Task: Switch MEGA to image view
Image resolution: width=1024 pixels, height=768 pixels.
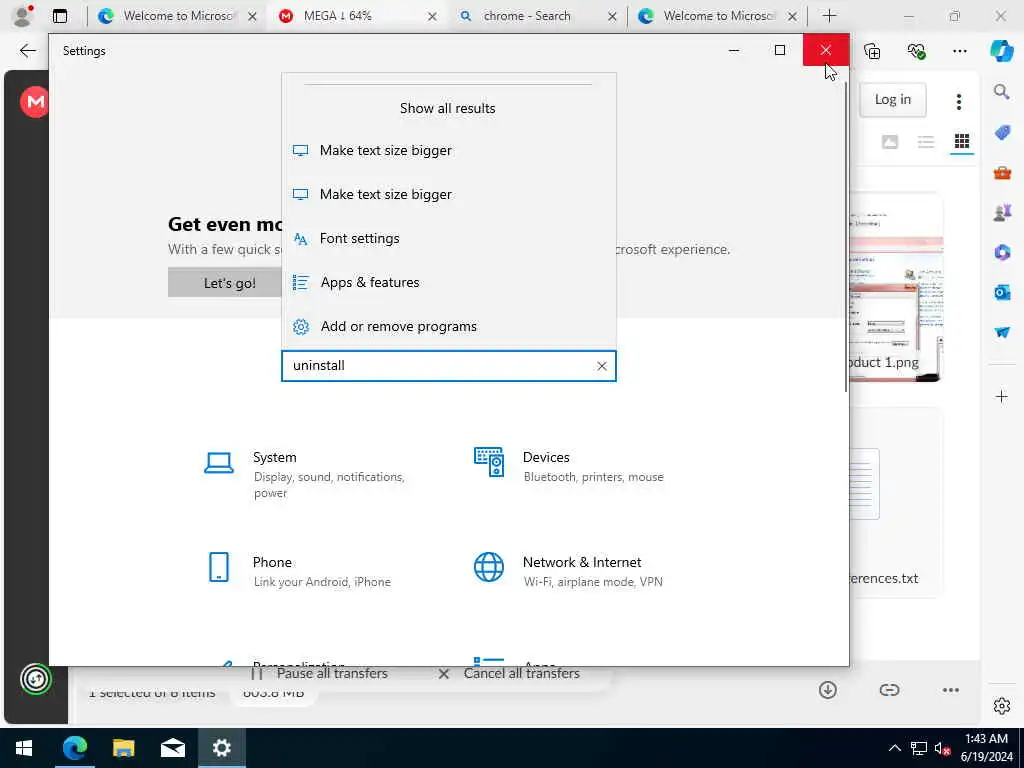Action: [889, 142]
